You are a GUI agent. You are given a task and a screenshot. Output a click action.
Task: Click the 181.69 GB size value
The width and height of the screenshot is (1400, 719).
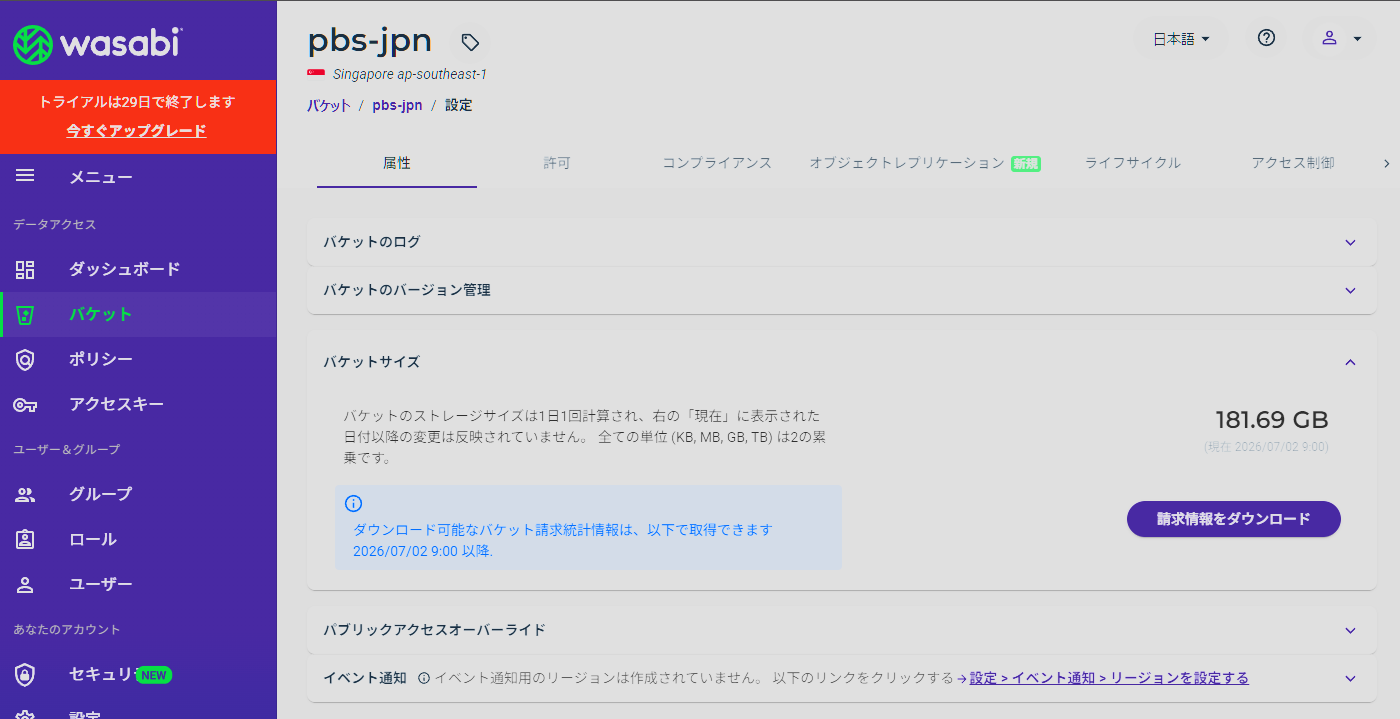click(1272, 420)
